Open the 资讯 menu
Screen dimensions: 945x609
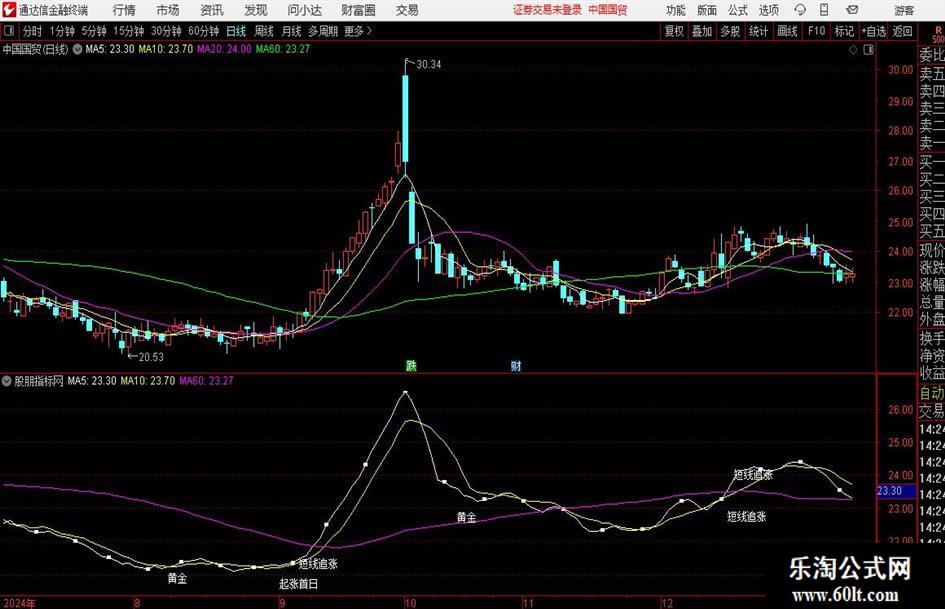[212, 10]
